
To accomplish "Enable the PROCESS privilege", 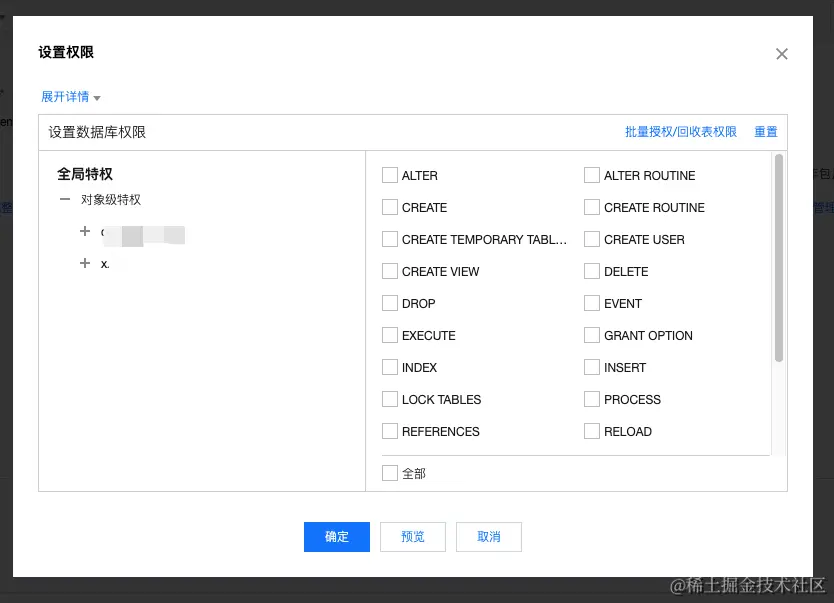I will [x=592, y=399].
